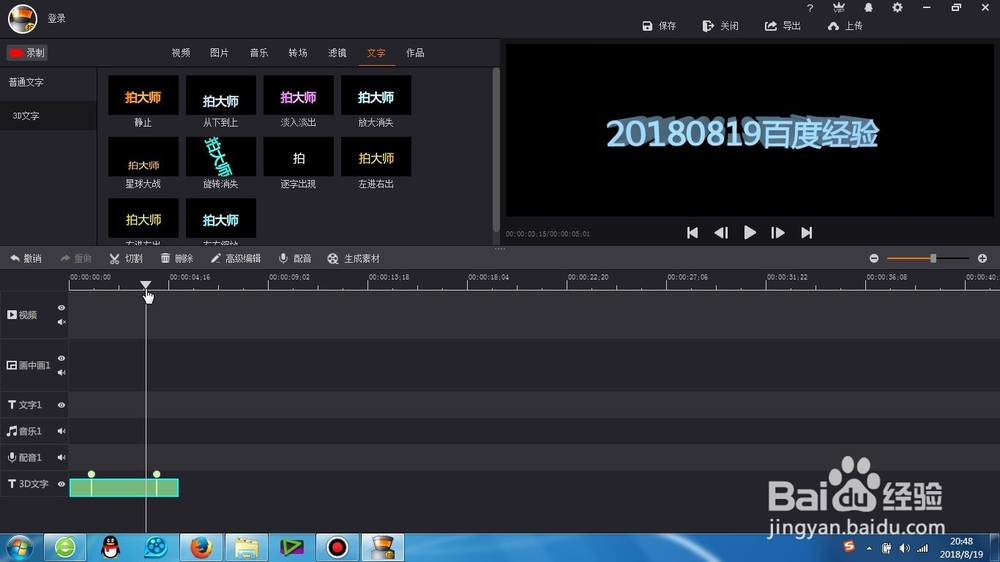Click the 录制 record button
This screenshot has height=562, width=1000.
pyautogui.click(x=27, y=53)
